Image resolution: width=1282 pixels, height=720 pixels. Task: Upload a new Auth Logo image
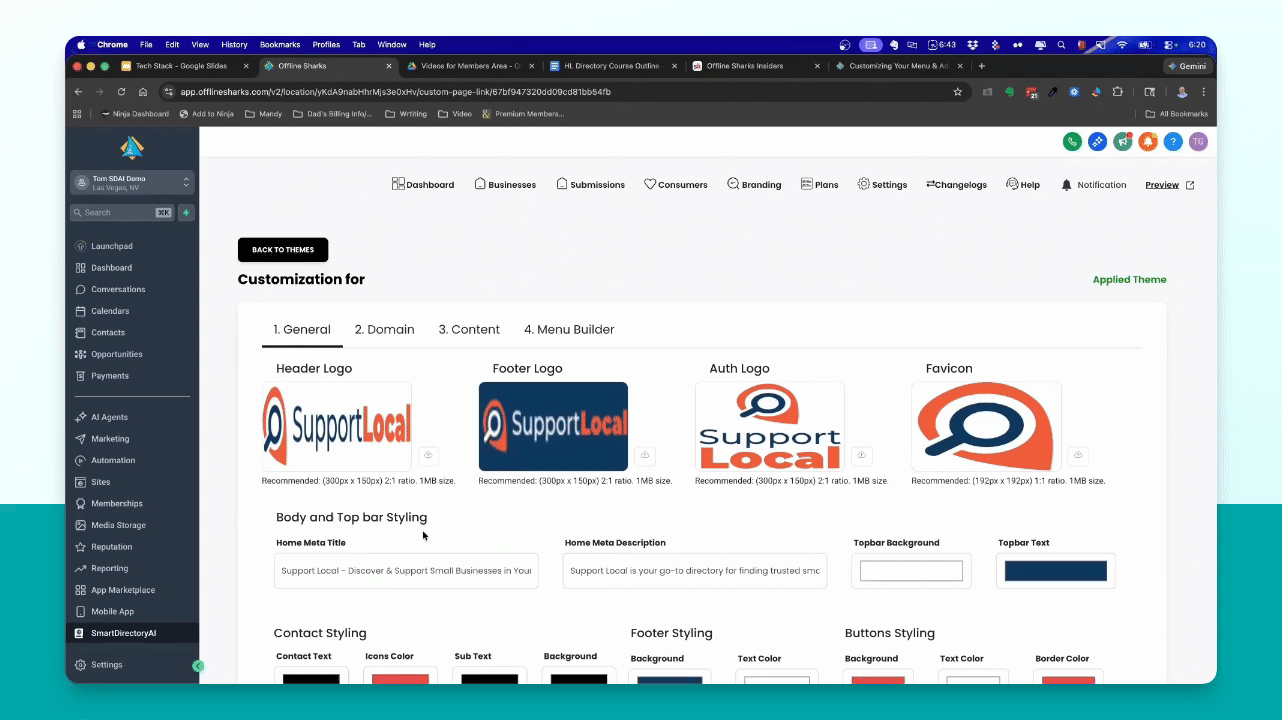coord(862,455)
